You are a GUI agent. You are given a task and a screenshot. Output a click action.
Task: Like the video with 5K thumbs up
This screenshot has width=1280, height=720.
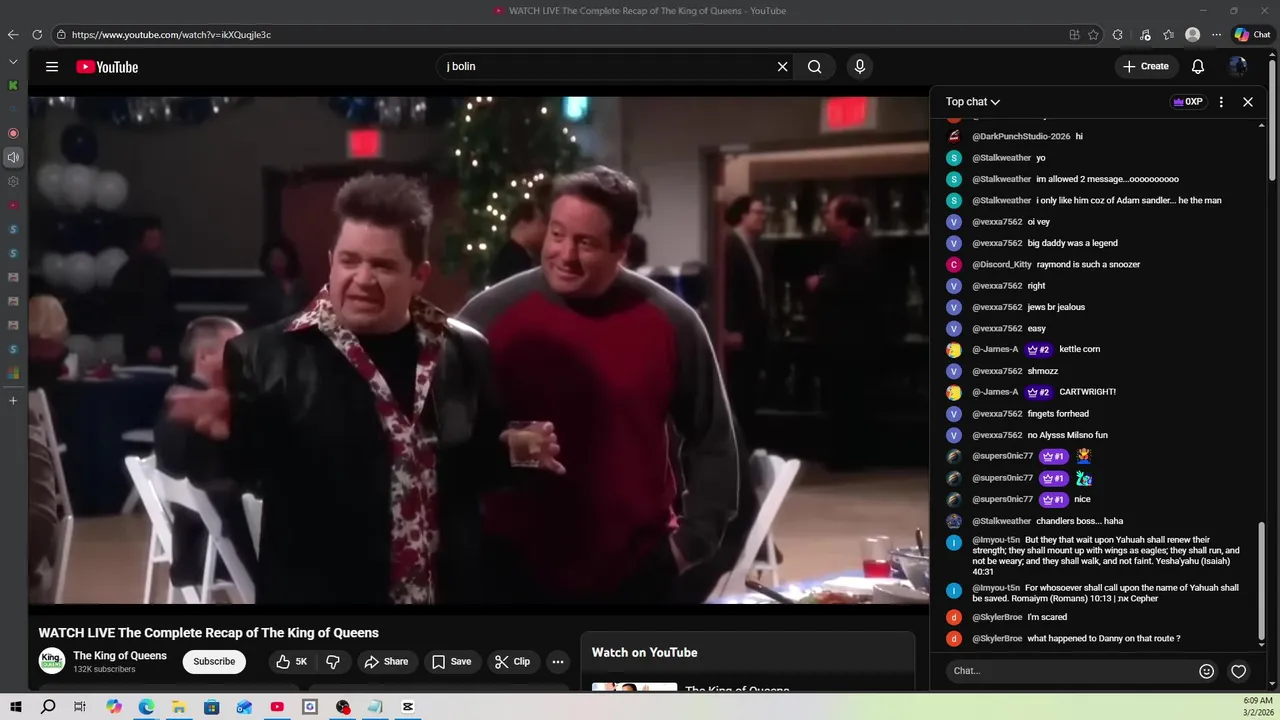tap(292, 662)
